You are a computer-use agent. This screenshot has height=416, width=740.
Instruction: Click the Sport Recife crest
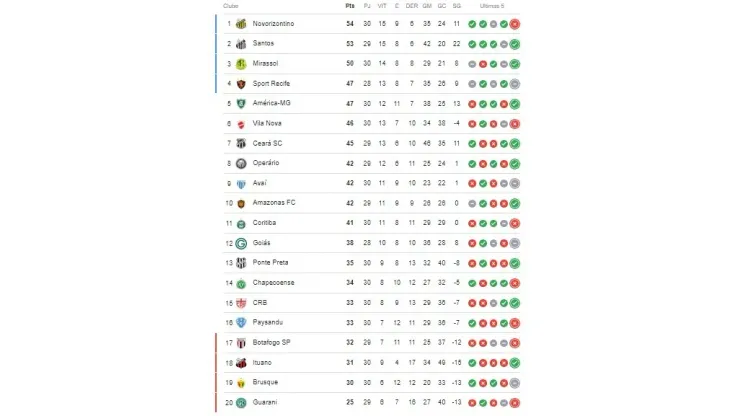241,83
